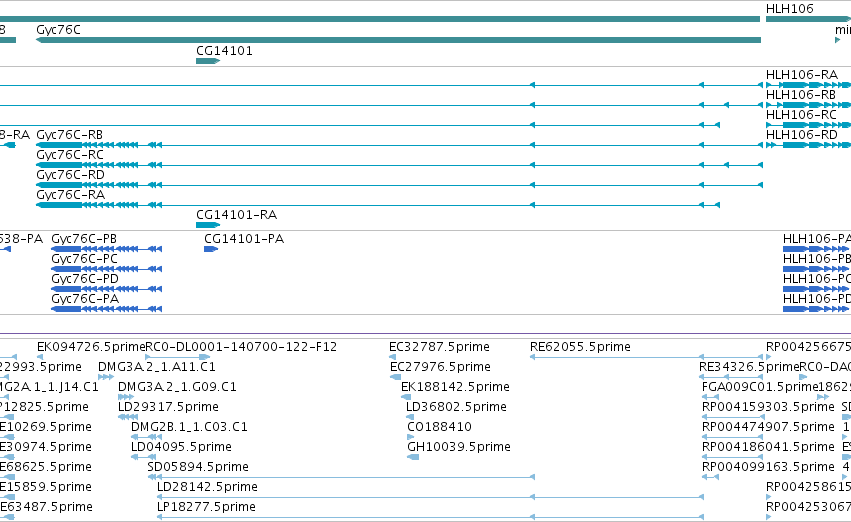Select the Gyc76C-RA transcript label
The width and height of the screenshot is (851, 522).
pyautogui.click(x=71, y=195)
